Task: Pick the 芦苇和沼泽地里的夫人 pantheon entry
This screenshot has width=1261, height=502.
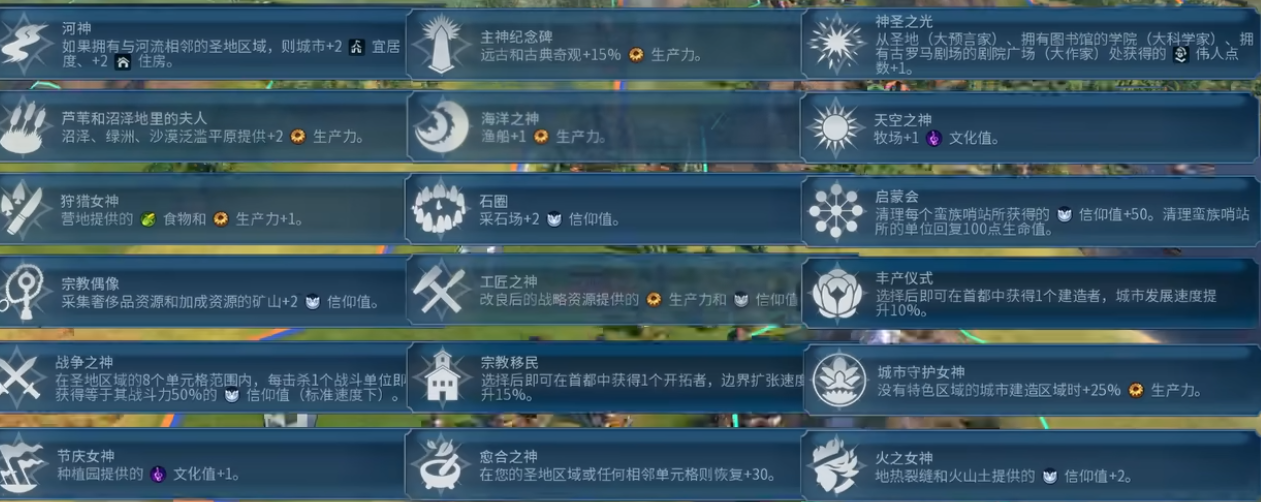Action: pyautogui.click(x=203, y=128)
